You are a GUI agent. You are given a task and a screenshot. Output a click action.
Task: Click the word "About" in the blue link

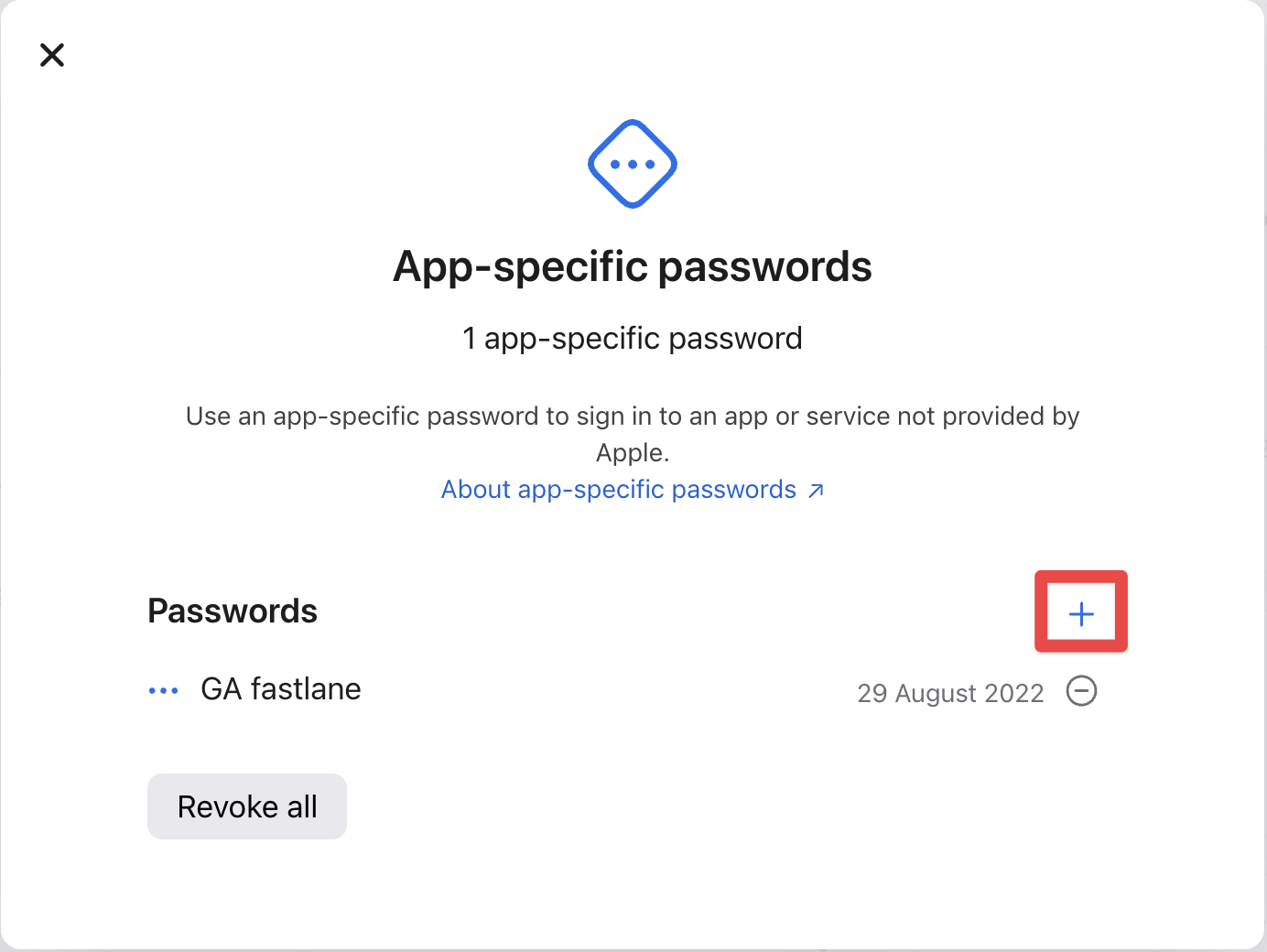pos(475,490)
